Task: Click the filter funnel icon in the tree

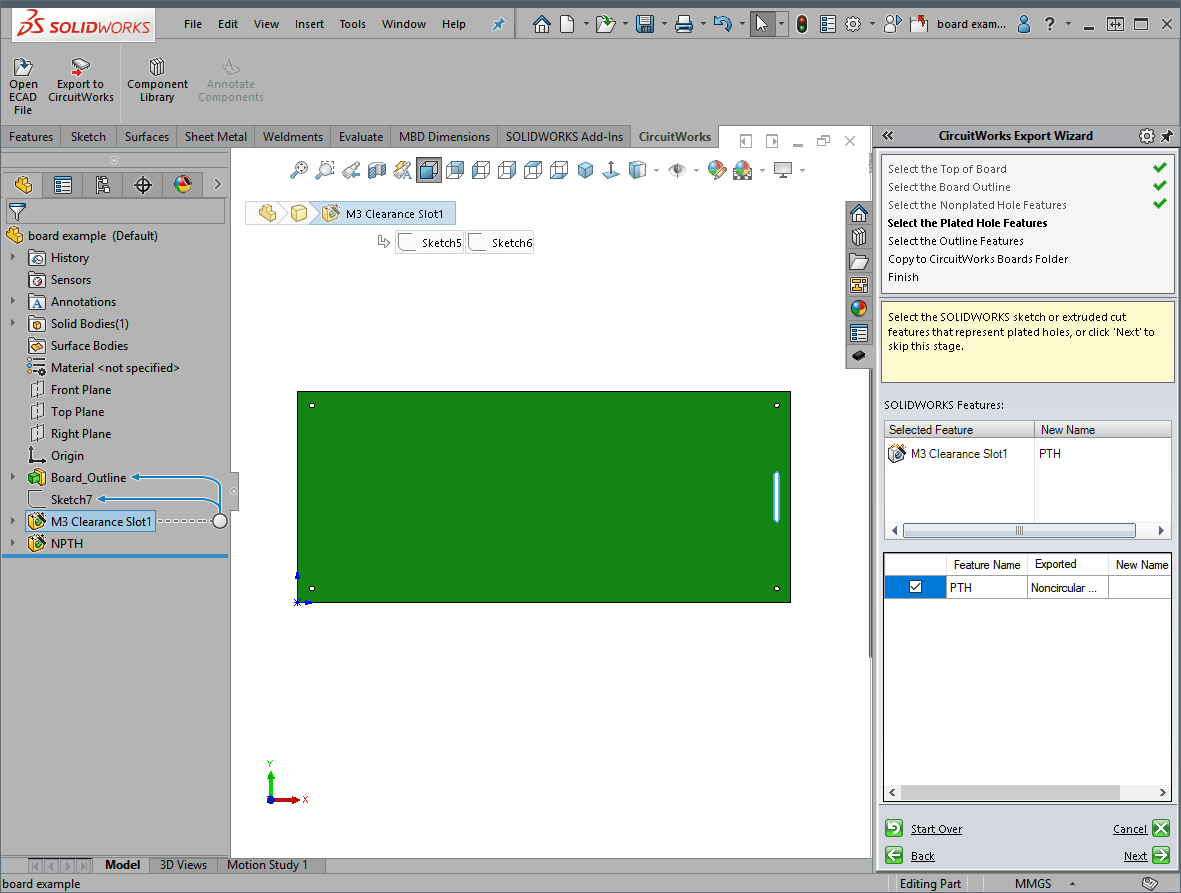Action: coord(17,212)
